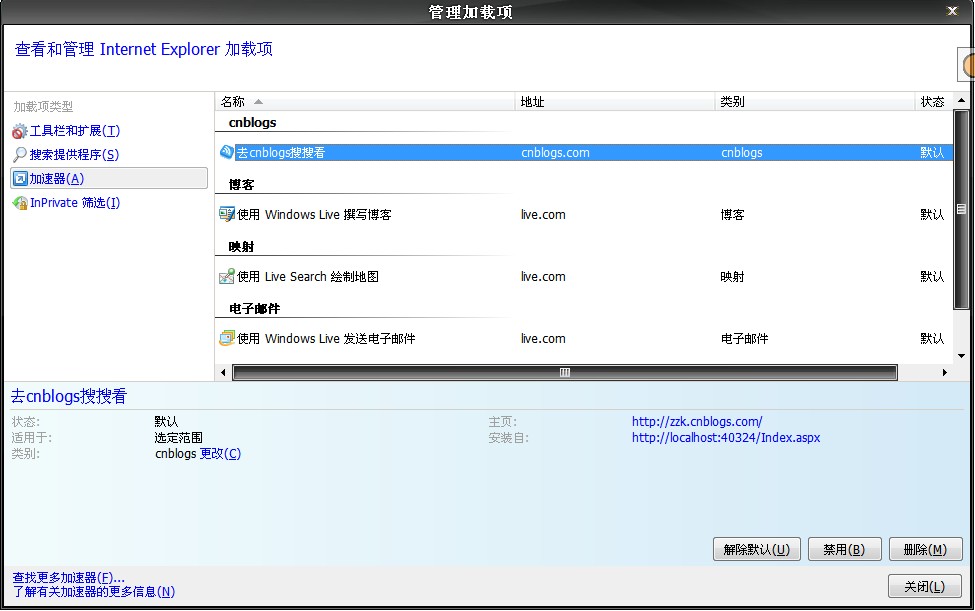Sort list by 类别 column header

pos(815,102)
